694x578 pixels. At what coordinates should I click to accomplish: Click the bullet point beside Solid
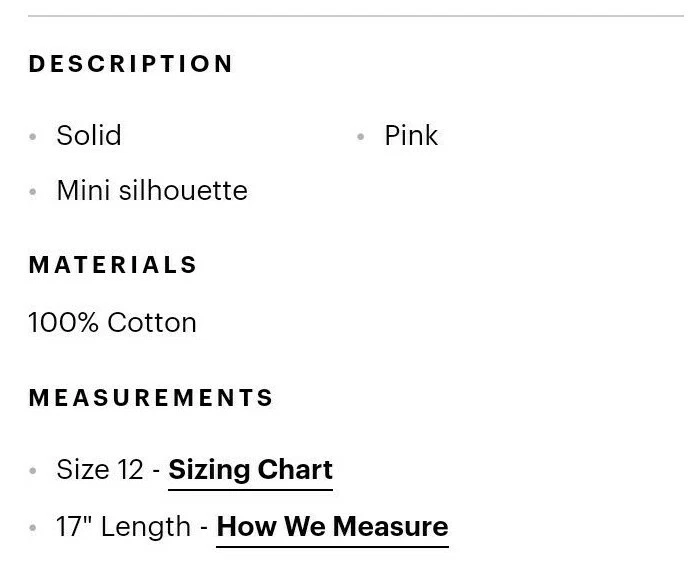34,137
